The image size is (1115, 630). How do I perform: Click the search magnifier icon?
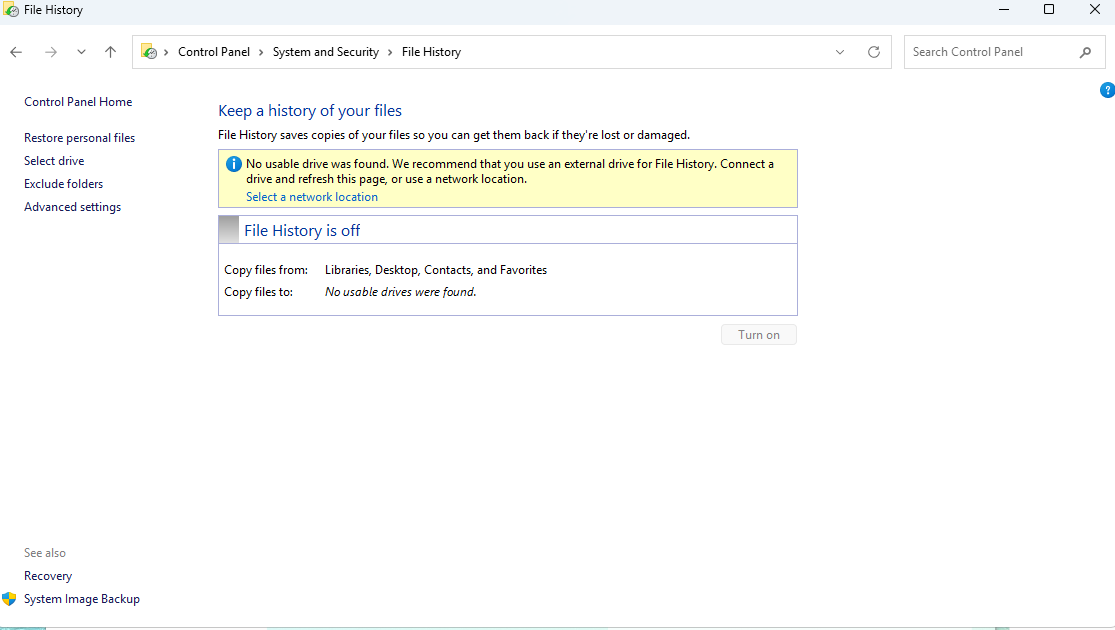tap(1086, 51)
